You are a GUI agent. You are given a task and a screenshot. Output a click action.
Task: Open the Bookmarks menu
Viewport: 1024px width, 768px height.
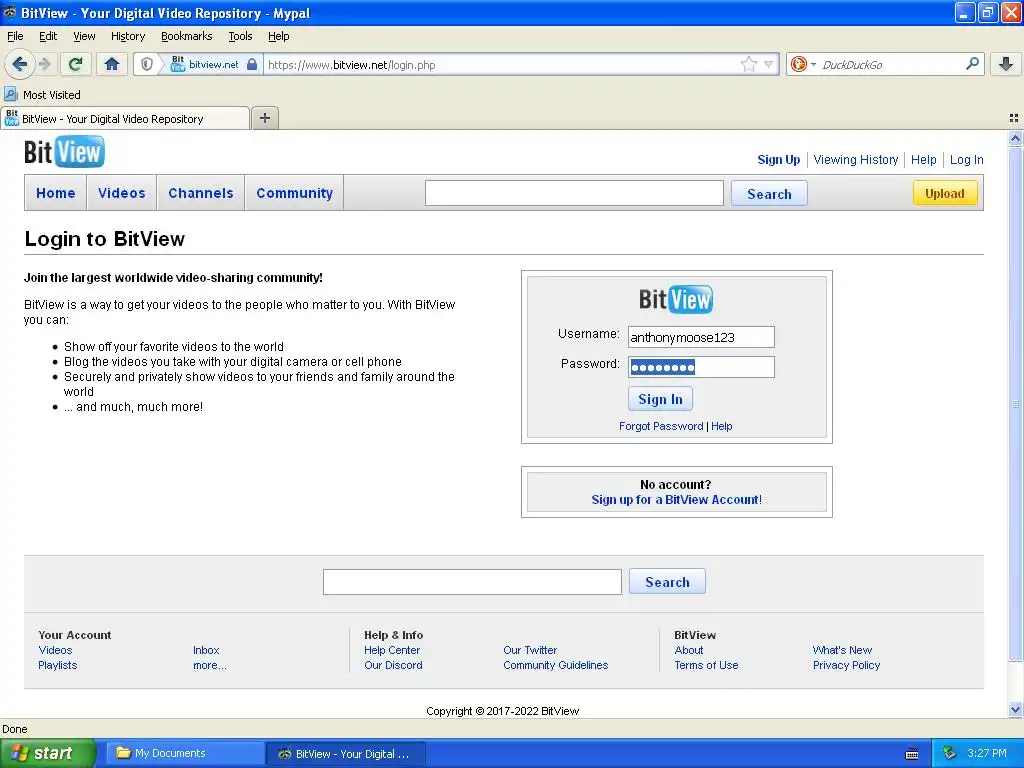(187, 36)
